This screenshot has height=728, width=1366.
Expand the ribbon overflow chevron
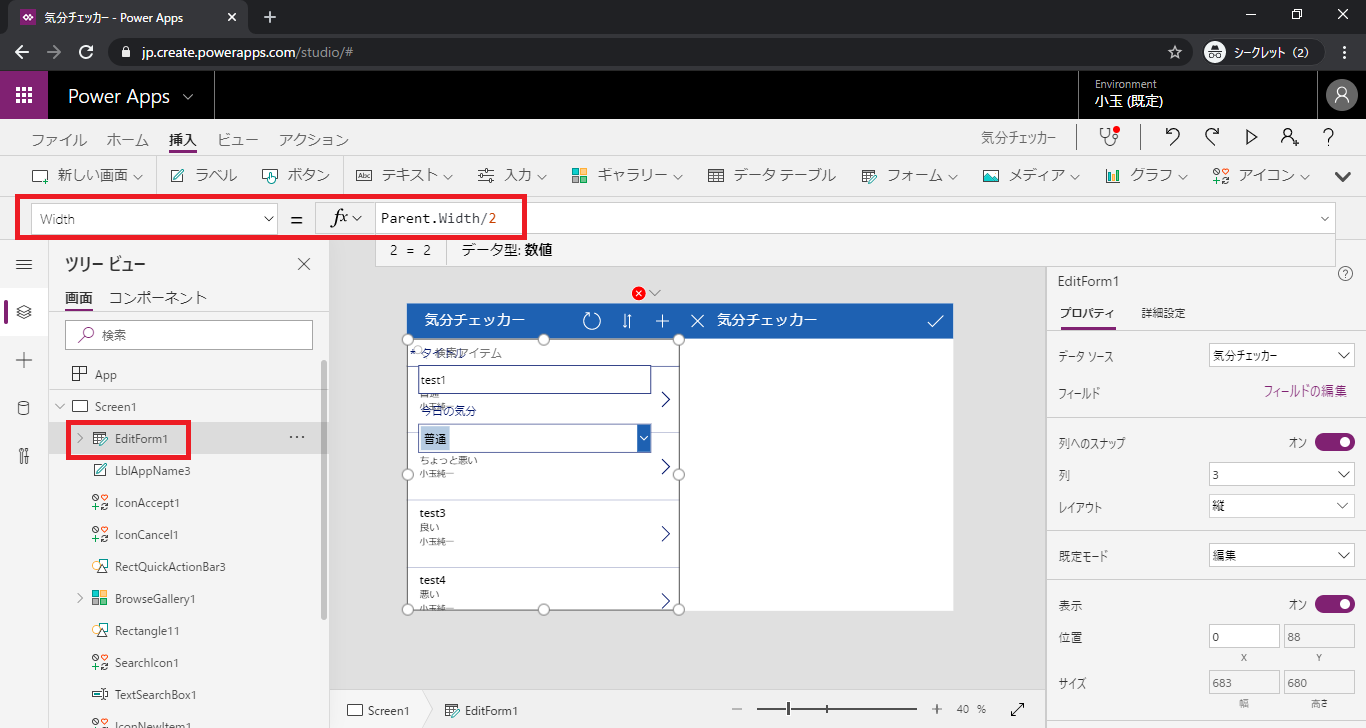1343,176
